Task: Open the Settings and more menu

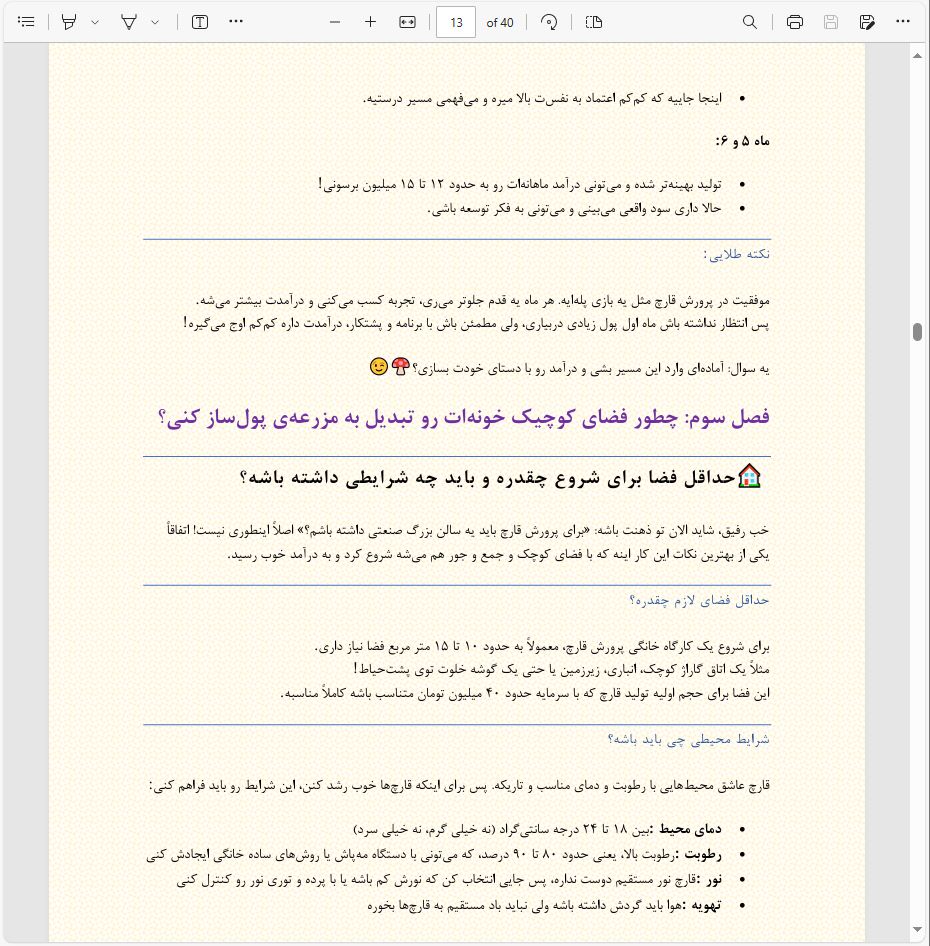Action: point(902,22)
